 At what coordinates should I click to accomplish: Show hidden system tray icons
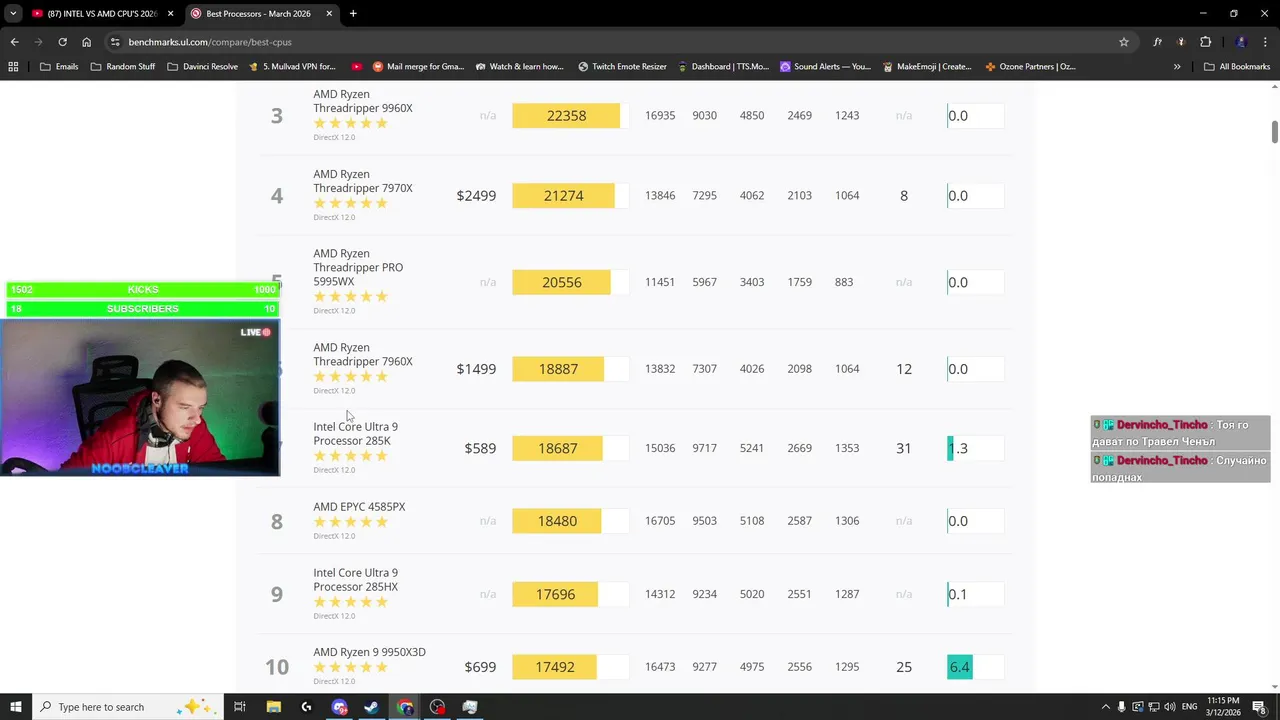coord(1105,707)
